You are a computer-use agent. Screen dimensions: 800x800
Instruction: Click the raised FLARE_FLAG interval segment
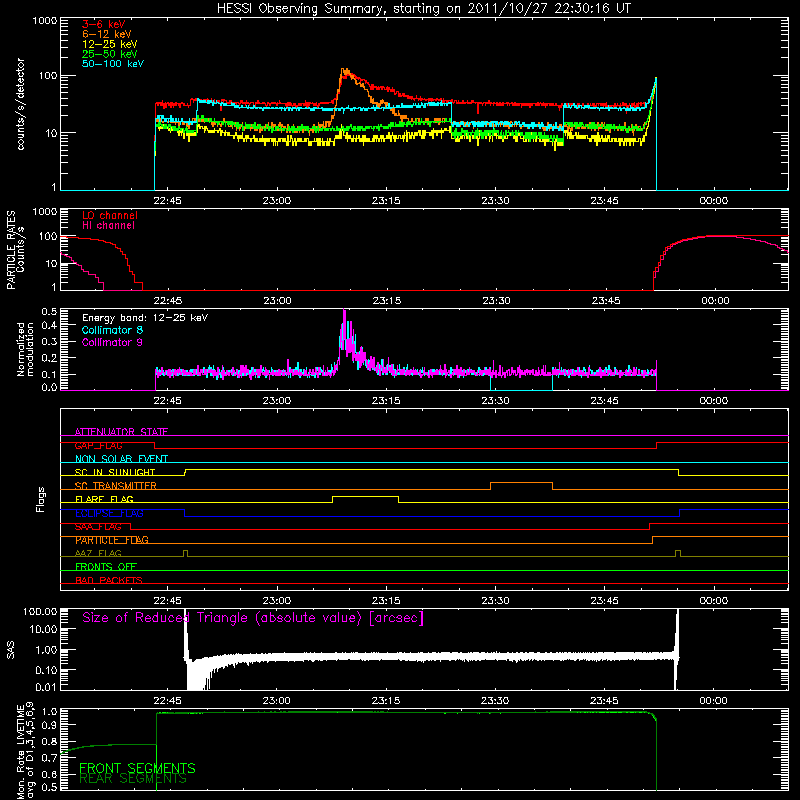[x=365, y=496]
